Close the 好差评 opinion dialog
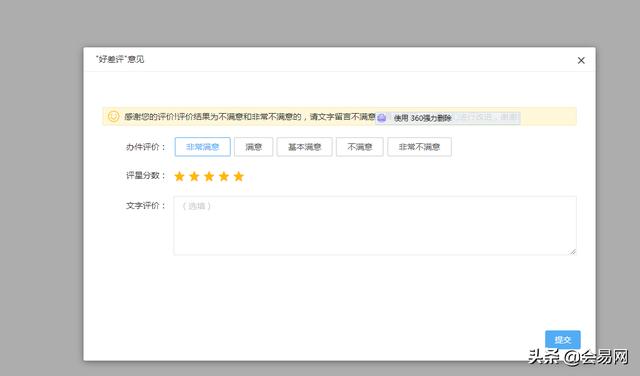The height and width of the screenshot is (376, 640). (x=581, y=60)
